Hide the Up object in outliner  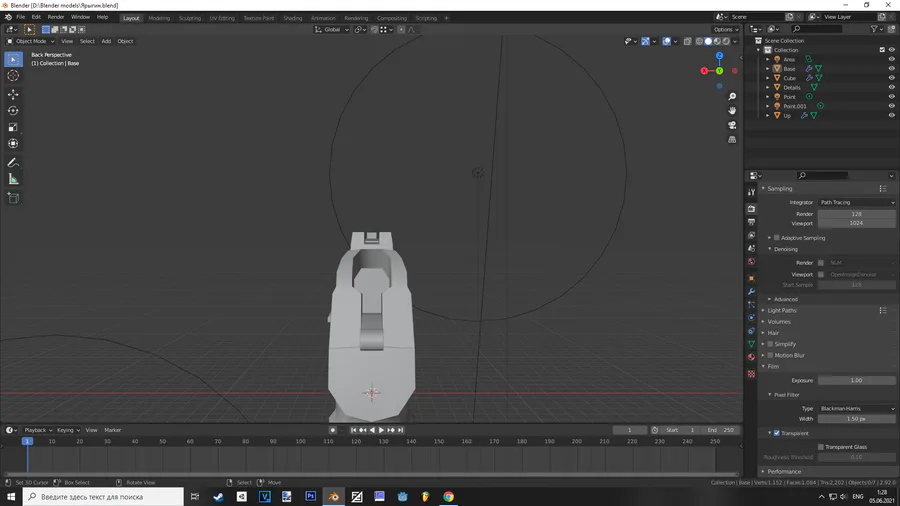[891, 115]
